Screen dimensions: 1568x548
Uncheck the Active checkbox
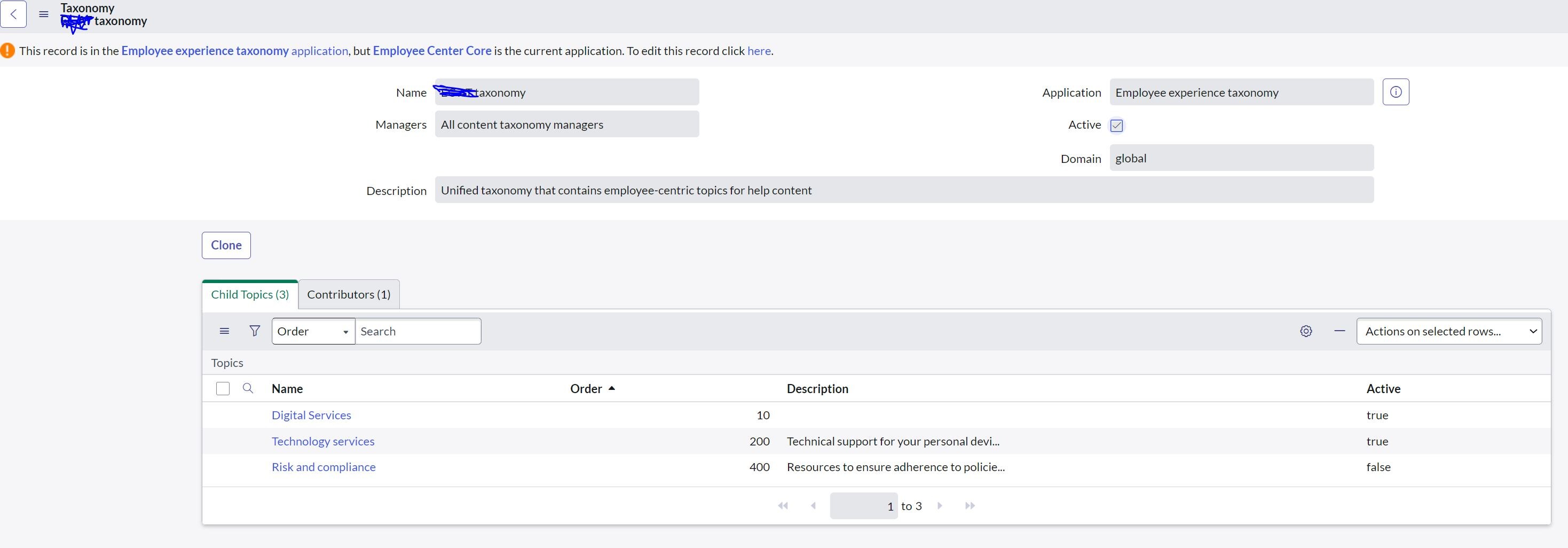point(1116,126)
